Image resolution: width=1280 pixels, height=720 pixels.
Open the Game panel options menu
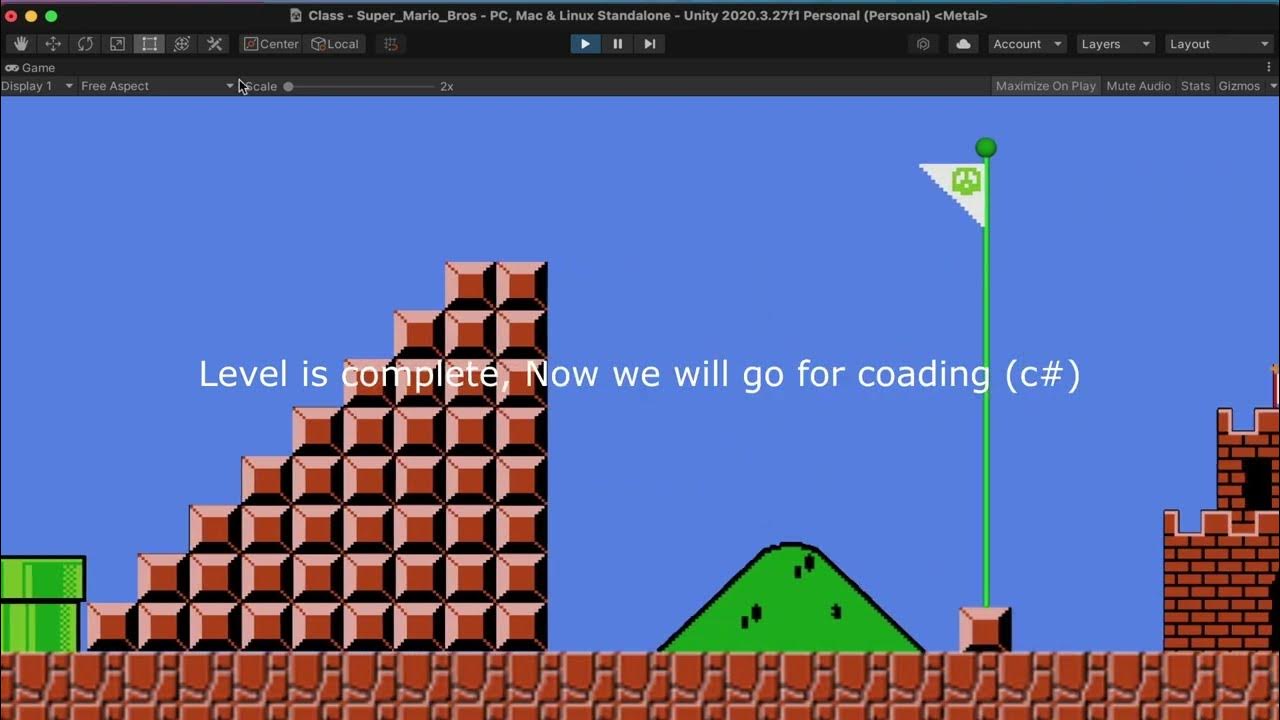pyautogui.click(x=1270, y=68)
